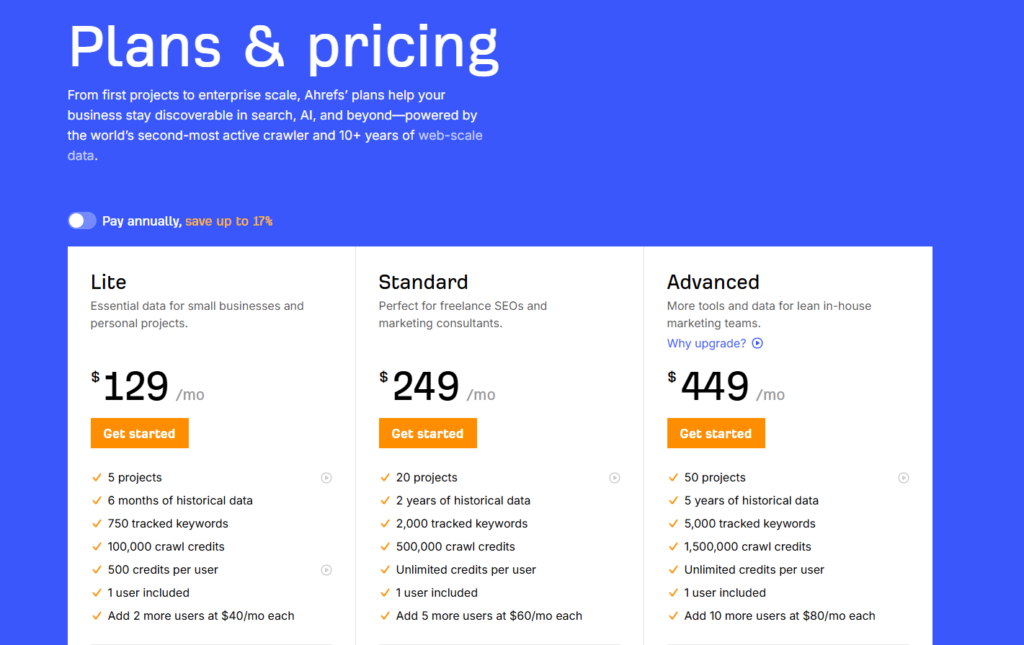Click the checkmark beside "6 months of historical data"
Screen dimensions: 1024x645
96,500
